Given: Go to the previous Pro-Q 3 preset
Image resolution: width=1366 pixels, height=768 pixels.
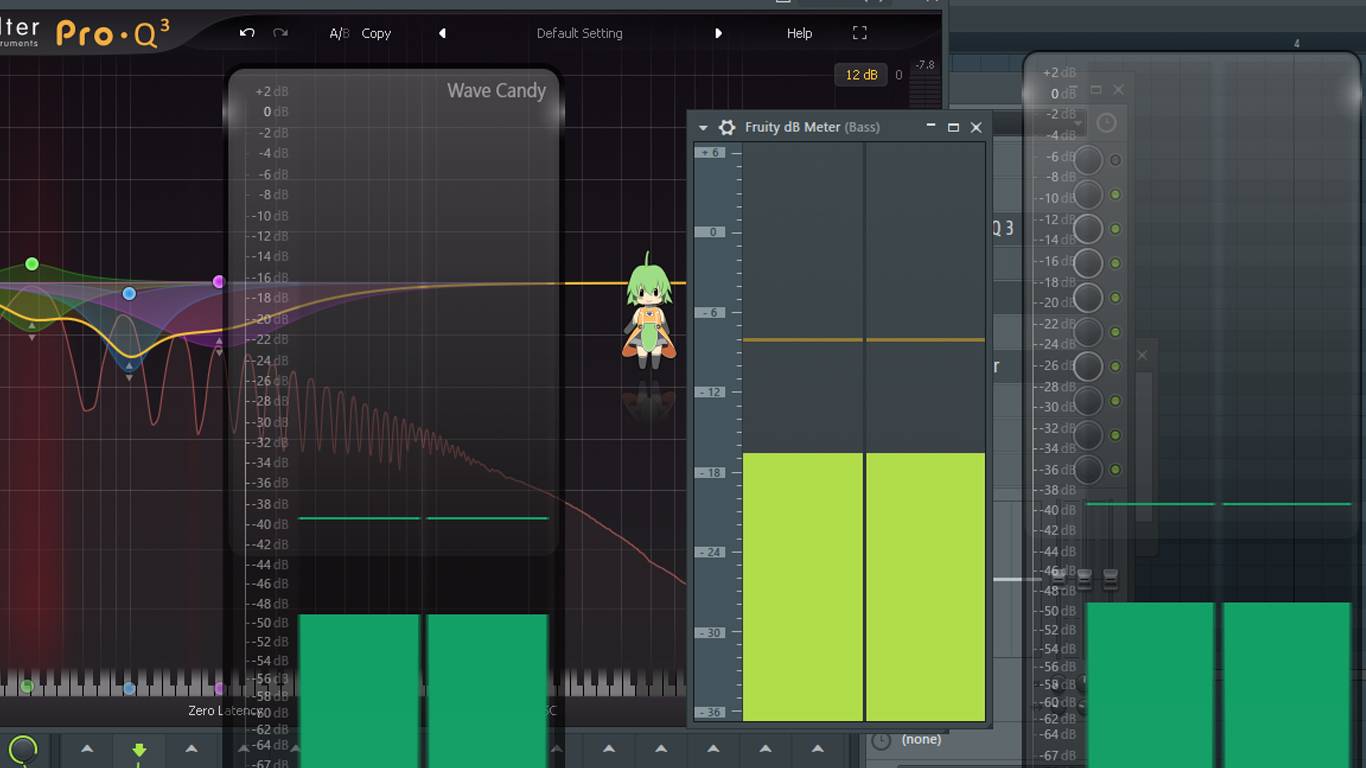Looking at the screenshot, I should tap(442, 33).
